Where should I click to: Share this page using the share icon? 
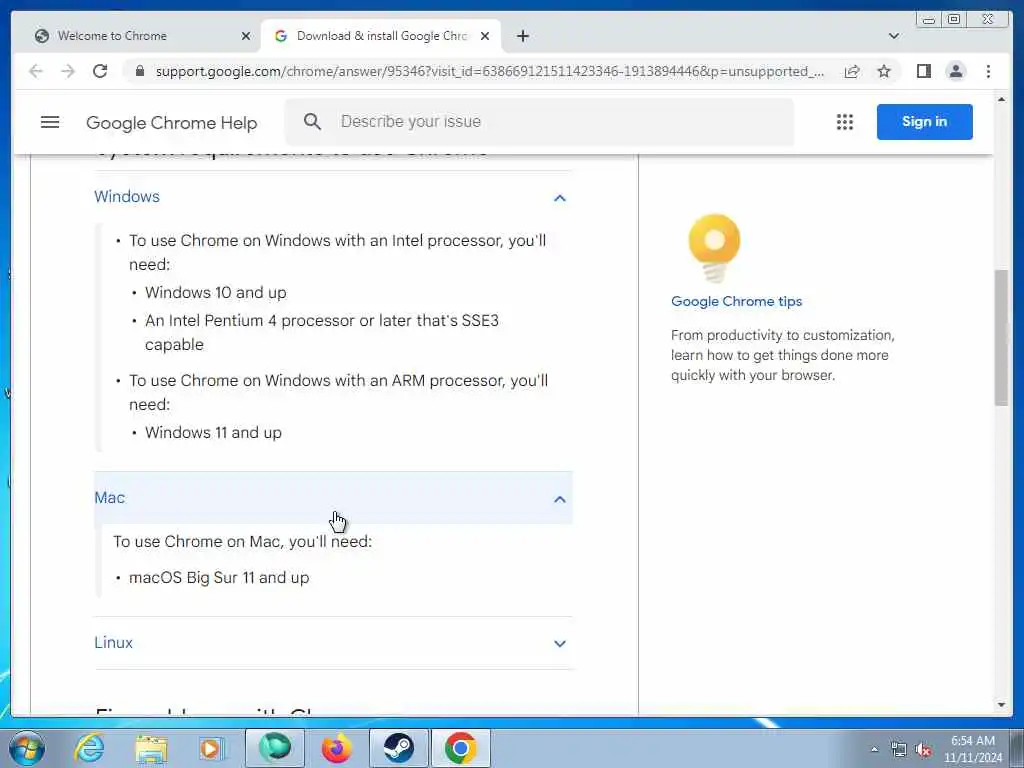852,71
